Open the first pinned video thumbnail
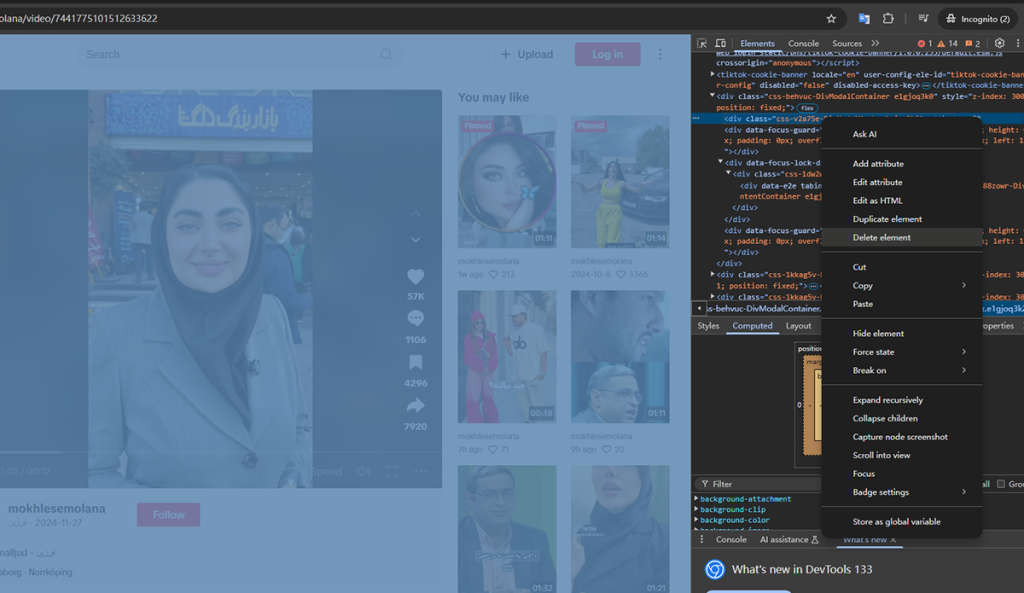The width and height of the screenshot is (1024, 593). [507, 181]
